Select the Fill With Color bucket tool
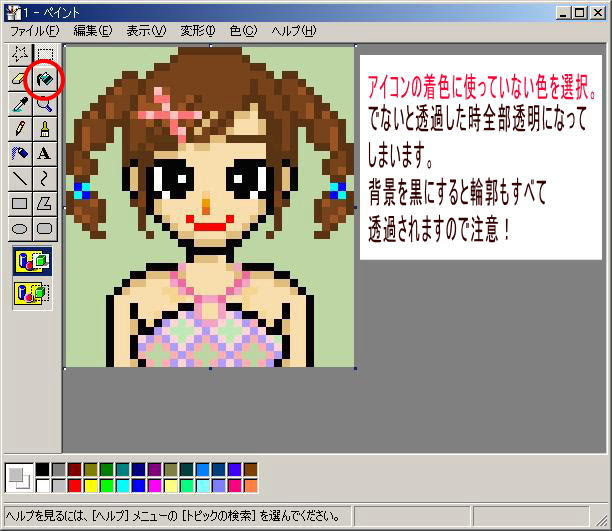 pos(45,79)
